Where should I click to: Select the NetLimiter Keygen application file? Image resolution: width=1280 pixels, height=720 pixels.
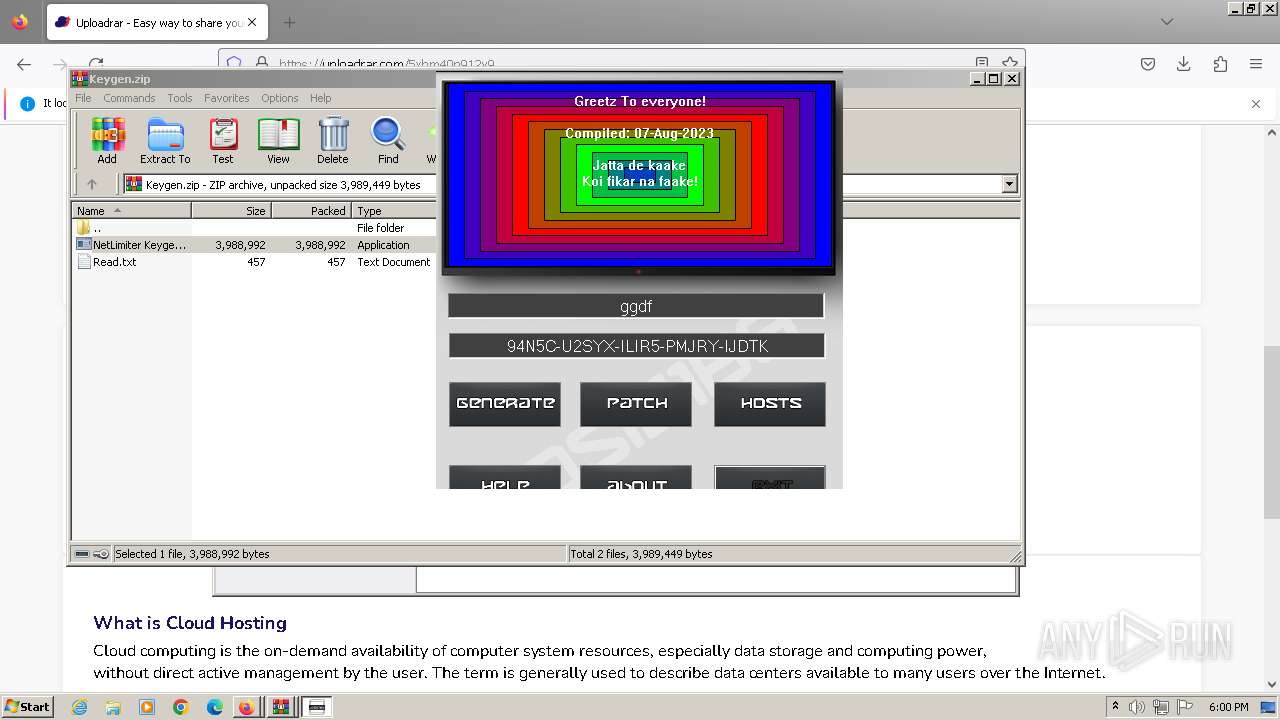(x=254, y=245)
